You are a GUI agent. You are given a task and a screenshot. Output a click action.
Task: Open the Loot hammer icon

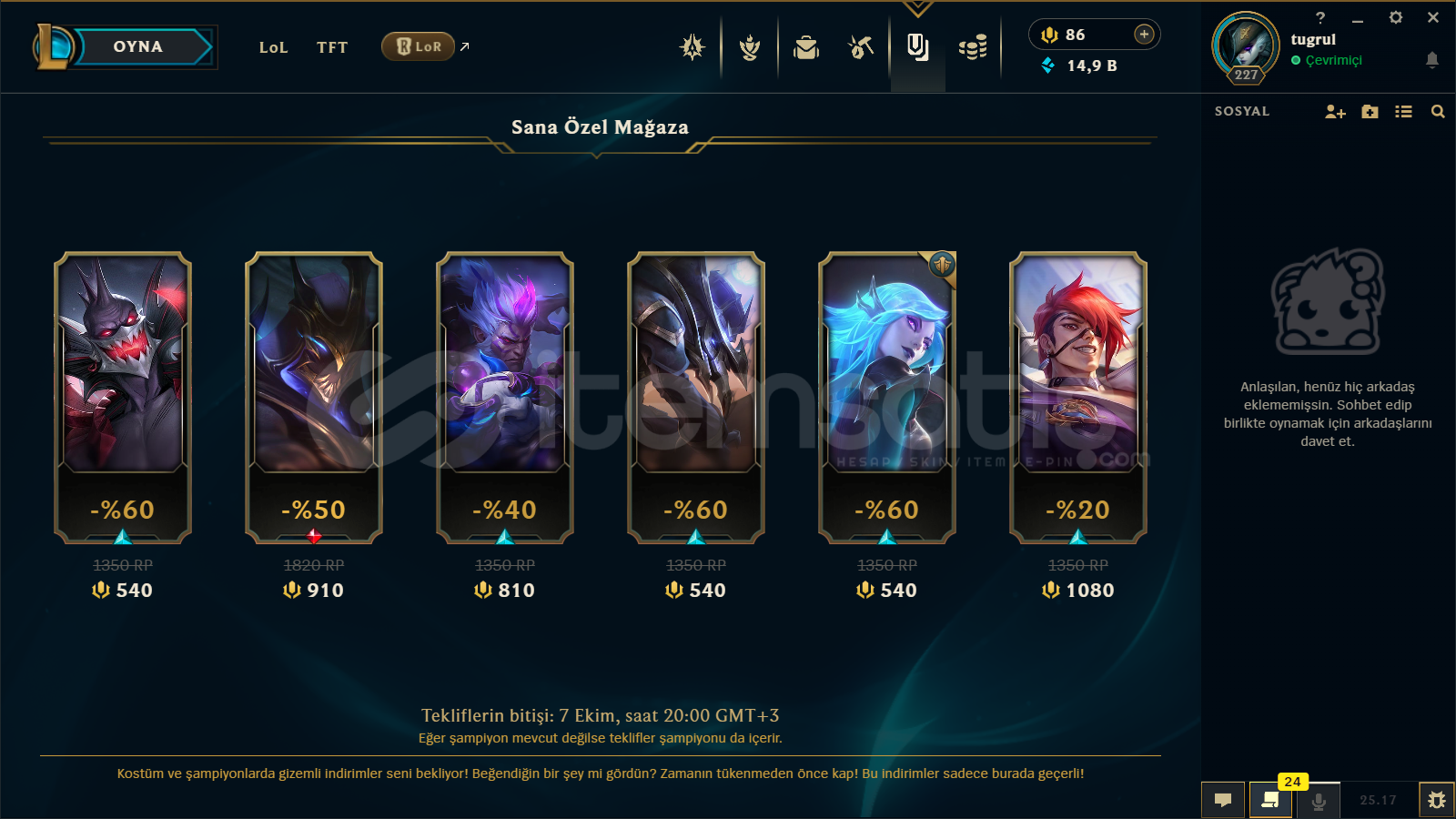[x=861, y=47]
